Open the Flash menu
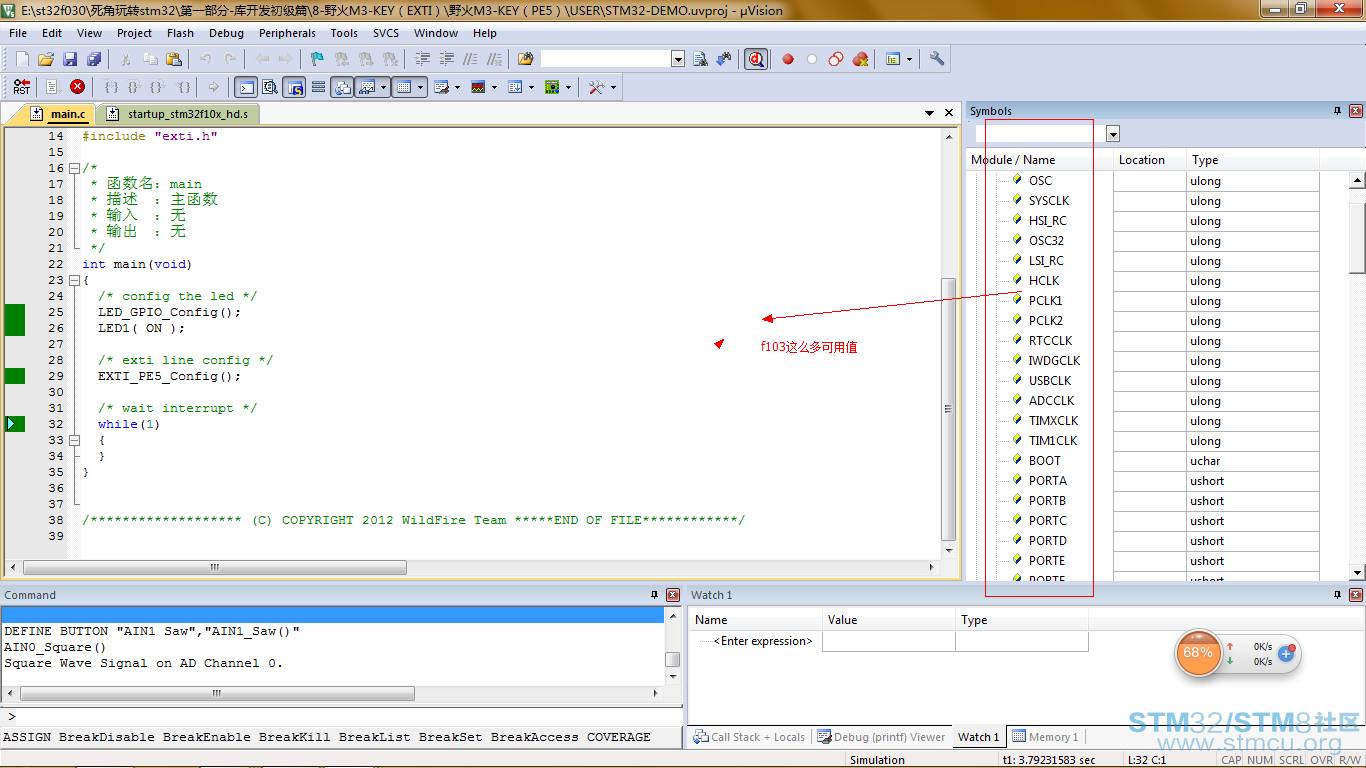1366x768 pixels. [x=180, y=33]
